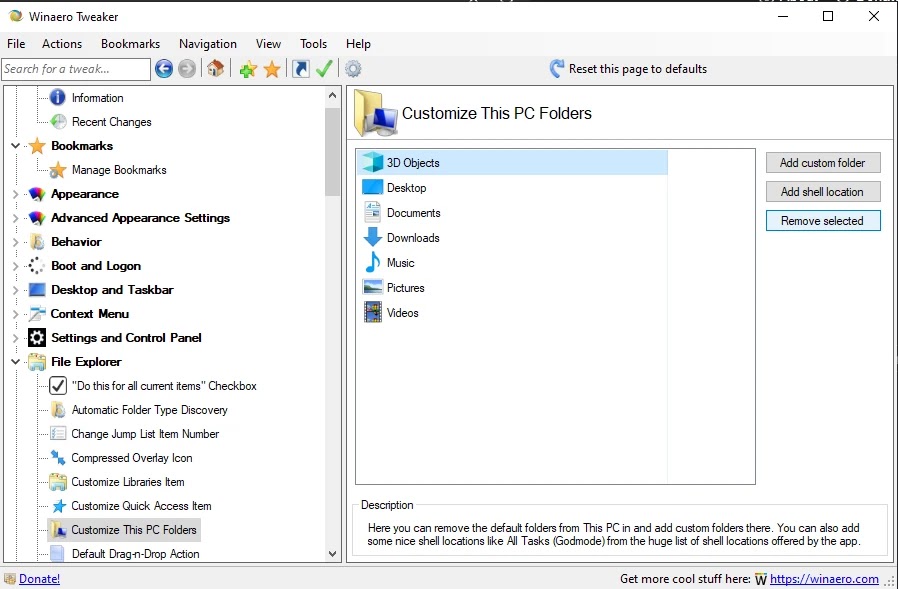Screen dimensions: 898x589
Task: Click the Winaero W logo in status bar
Action: click(761, 579)
